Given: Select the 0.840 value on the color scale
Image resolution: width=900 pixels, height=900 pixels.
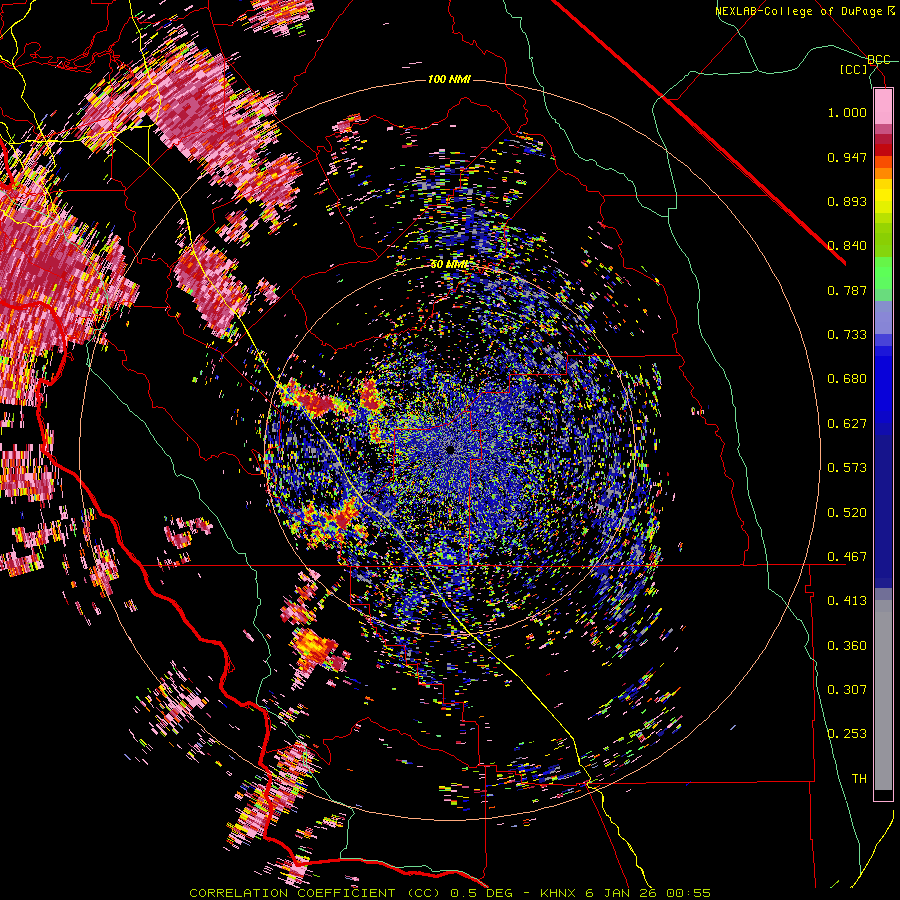Looking at the screenshot, I should point(847,246).
